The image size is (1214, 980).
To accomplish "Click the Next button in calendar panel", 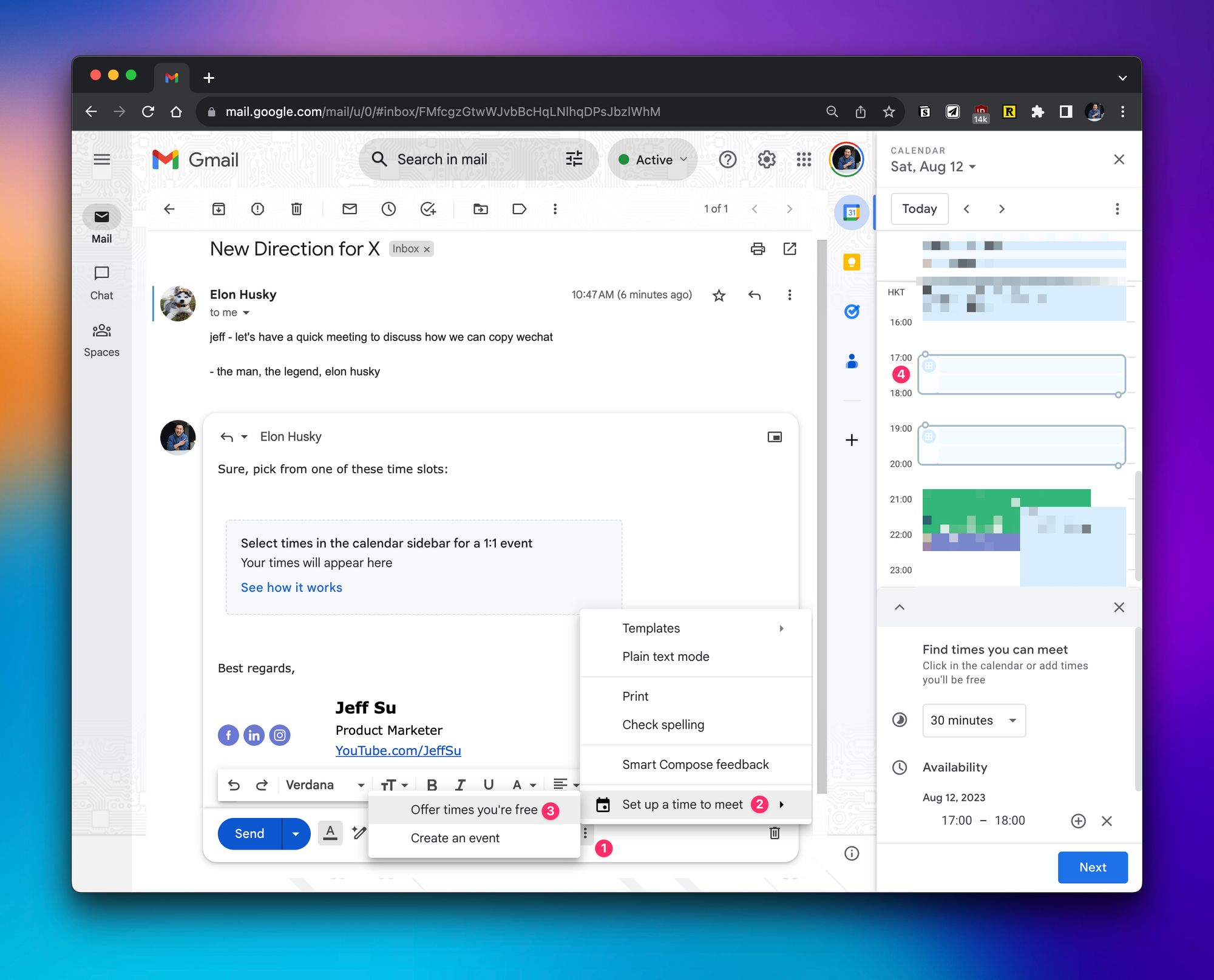I will [1093, 867].
